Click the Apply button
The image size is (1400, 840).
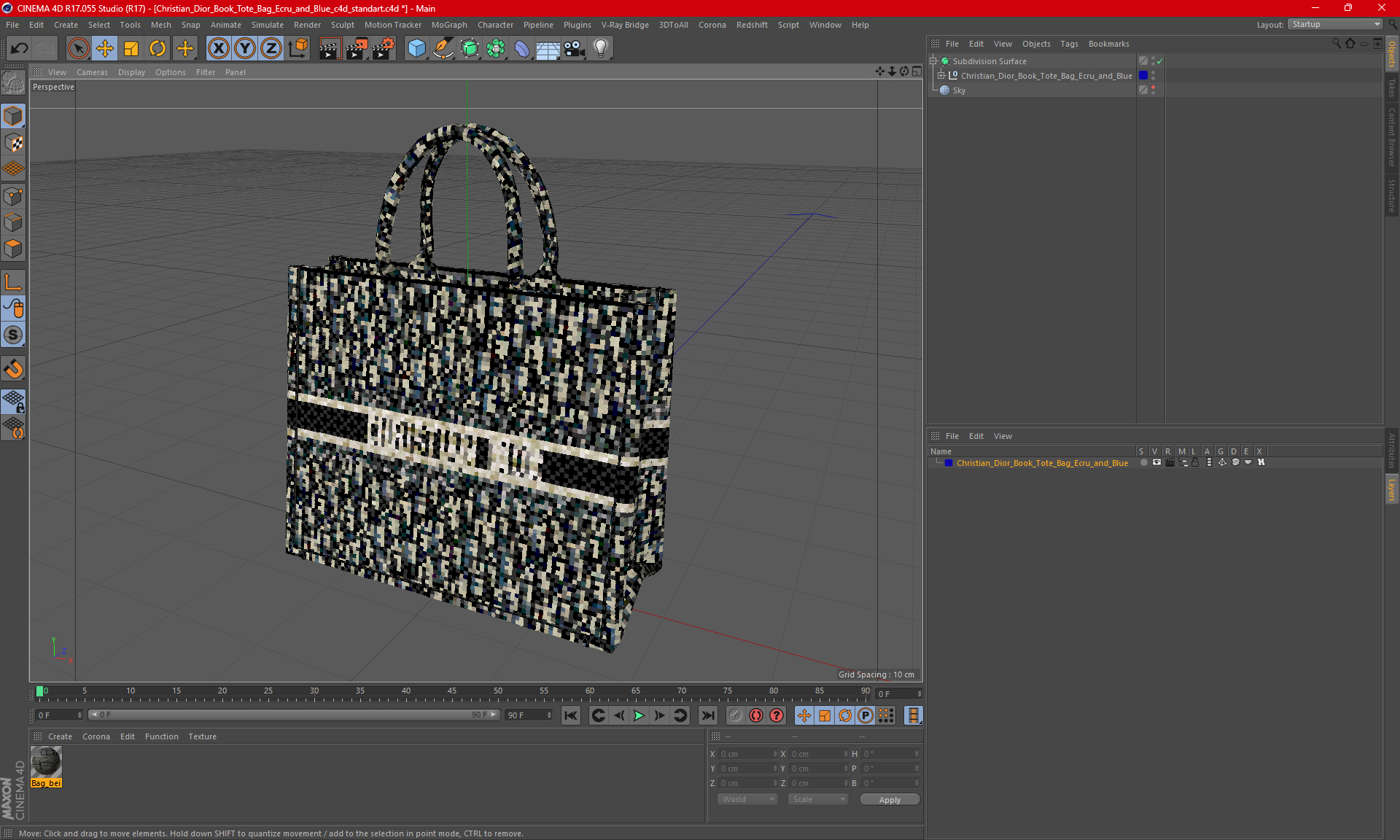pos(889,799)
